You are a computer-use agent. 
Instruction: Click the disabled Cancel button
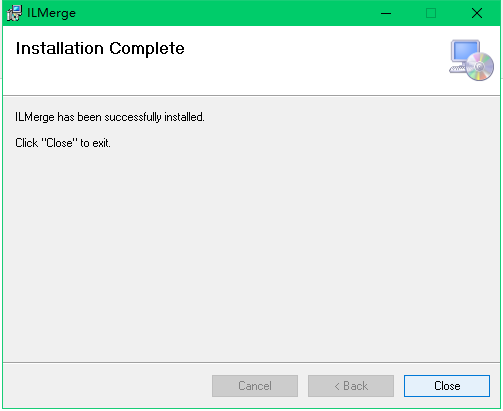pos(255,386)
